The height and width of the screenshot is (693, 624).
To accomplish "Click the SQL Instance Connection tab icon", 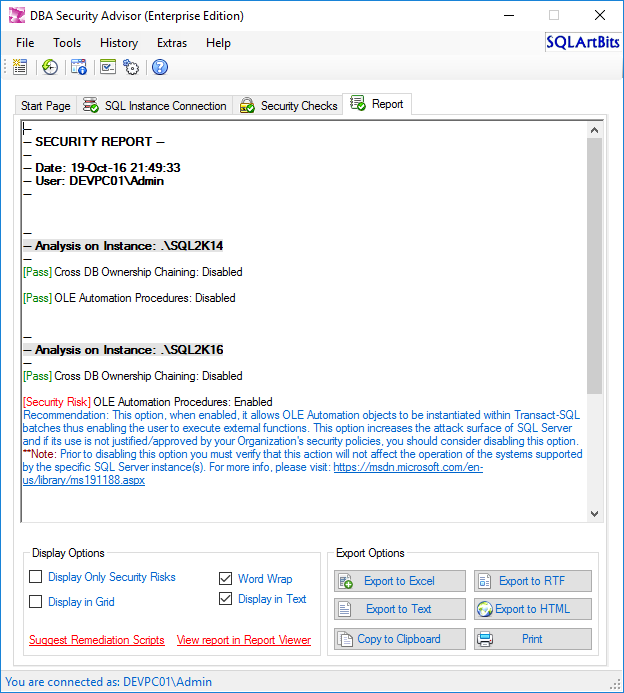I will [x=91, y=105].
